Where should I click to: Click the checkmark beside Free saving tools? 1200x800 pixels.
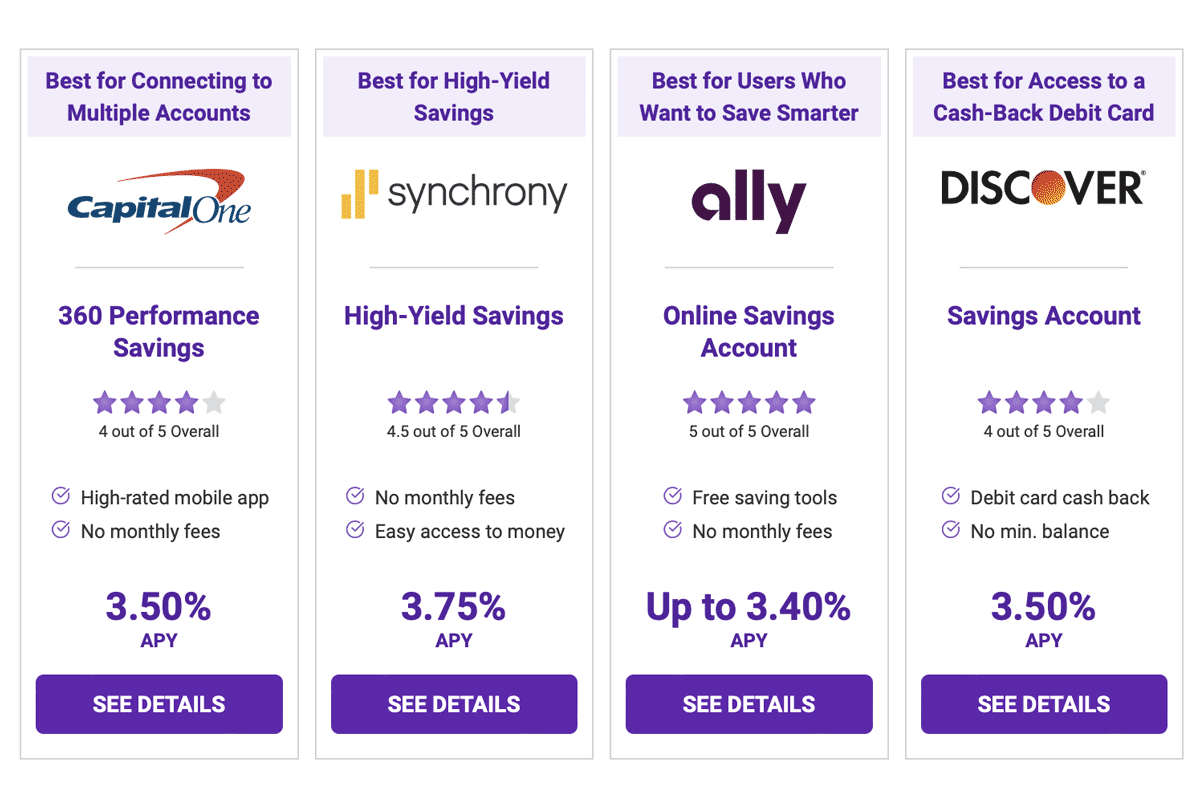(x=671, y=497)
